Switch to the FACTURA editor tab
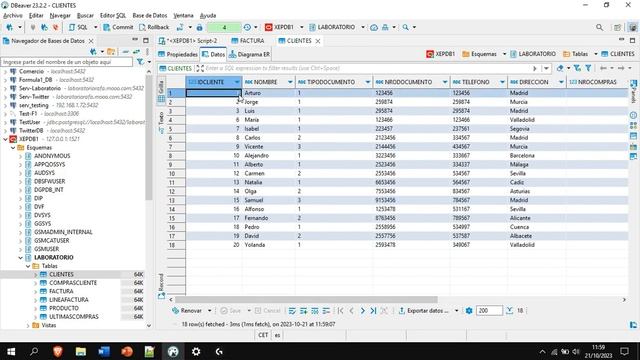This screenshot has width=640, height=360. (x=248, y=41)
